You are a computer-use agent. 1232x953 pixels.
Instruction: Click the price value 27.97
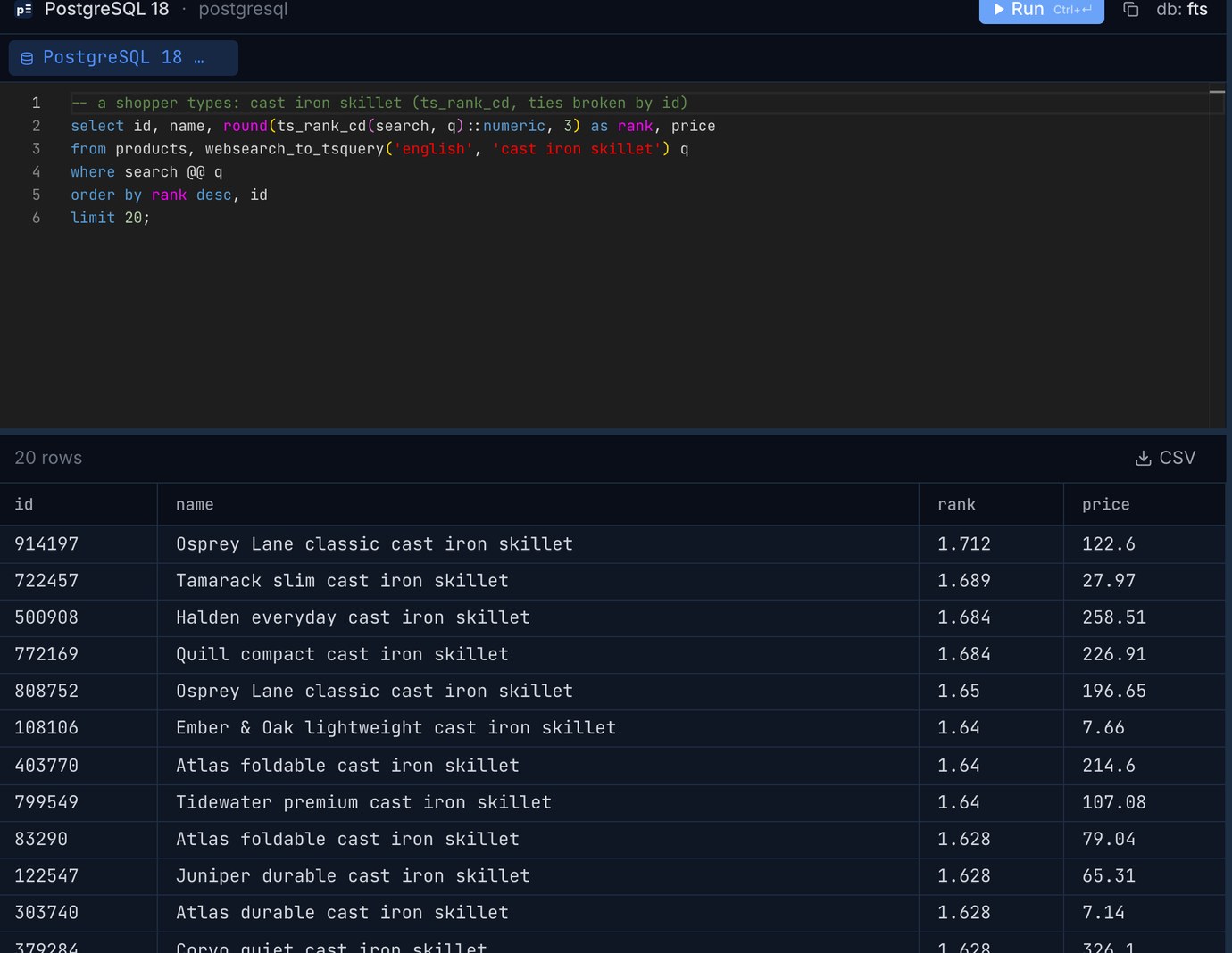(1109, 581)
